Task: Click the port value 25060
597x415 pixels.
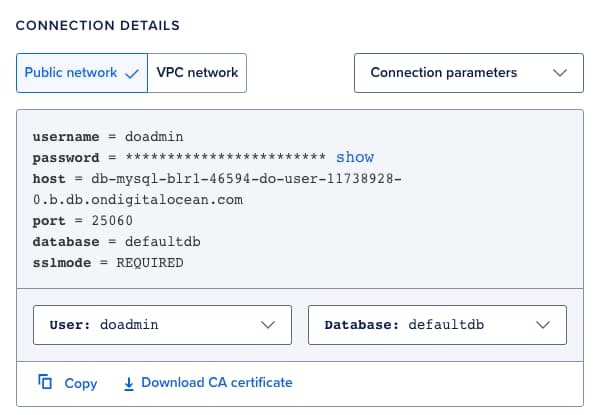Action: coord(112,220)
